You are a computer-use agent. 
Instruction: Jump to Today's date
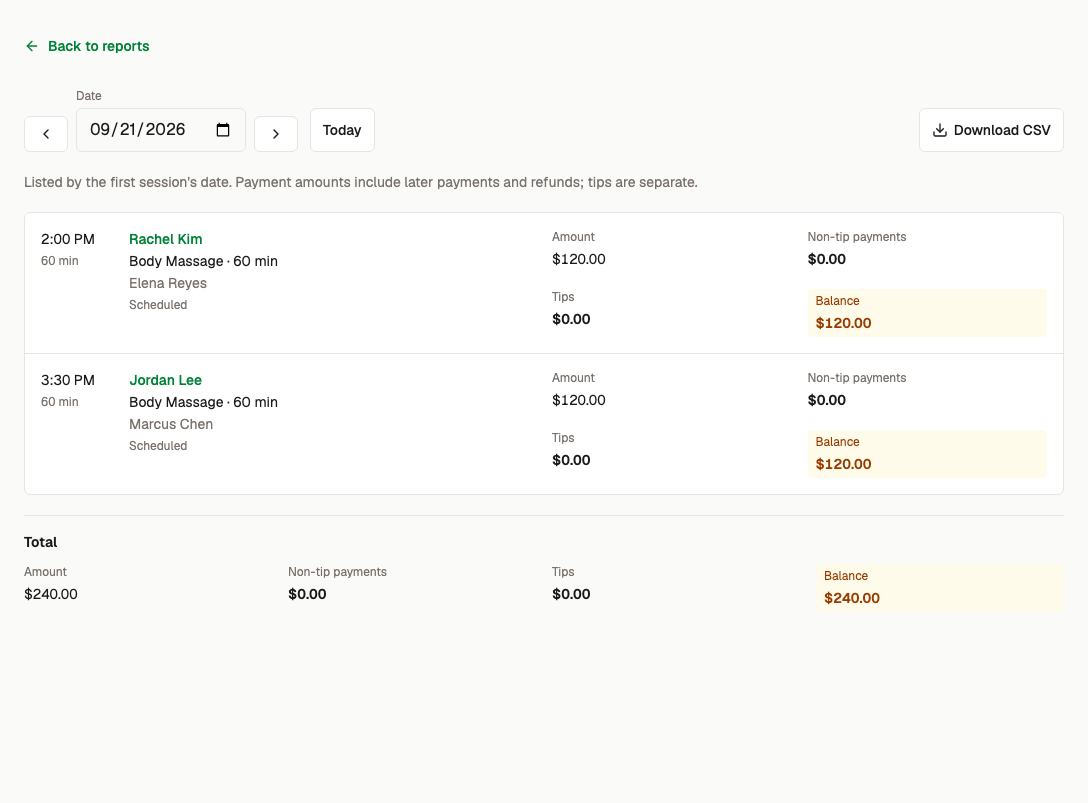tap(342, 130)
